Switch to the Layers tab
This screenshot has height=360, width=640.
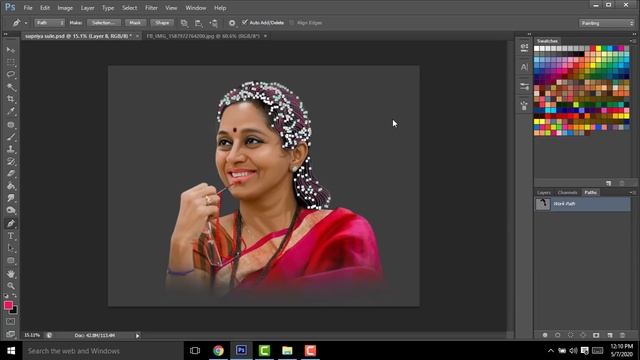pyautogui.click(x=544, y=192)
